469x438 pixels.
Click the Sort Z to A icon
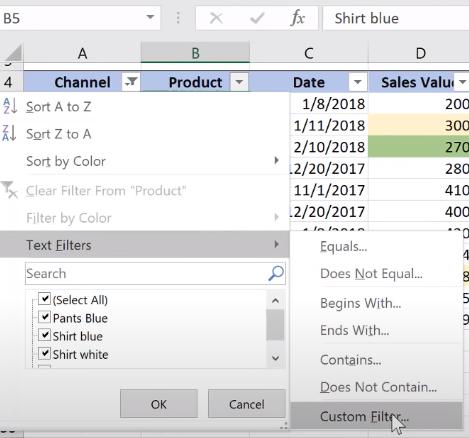pyautogui.click(x=9, y=133)
